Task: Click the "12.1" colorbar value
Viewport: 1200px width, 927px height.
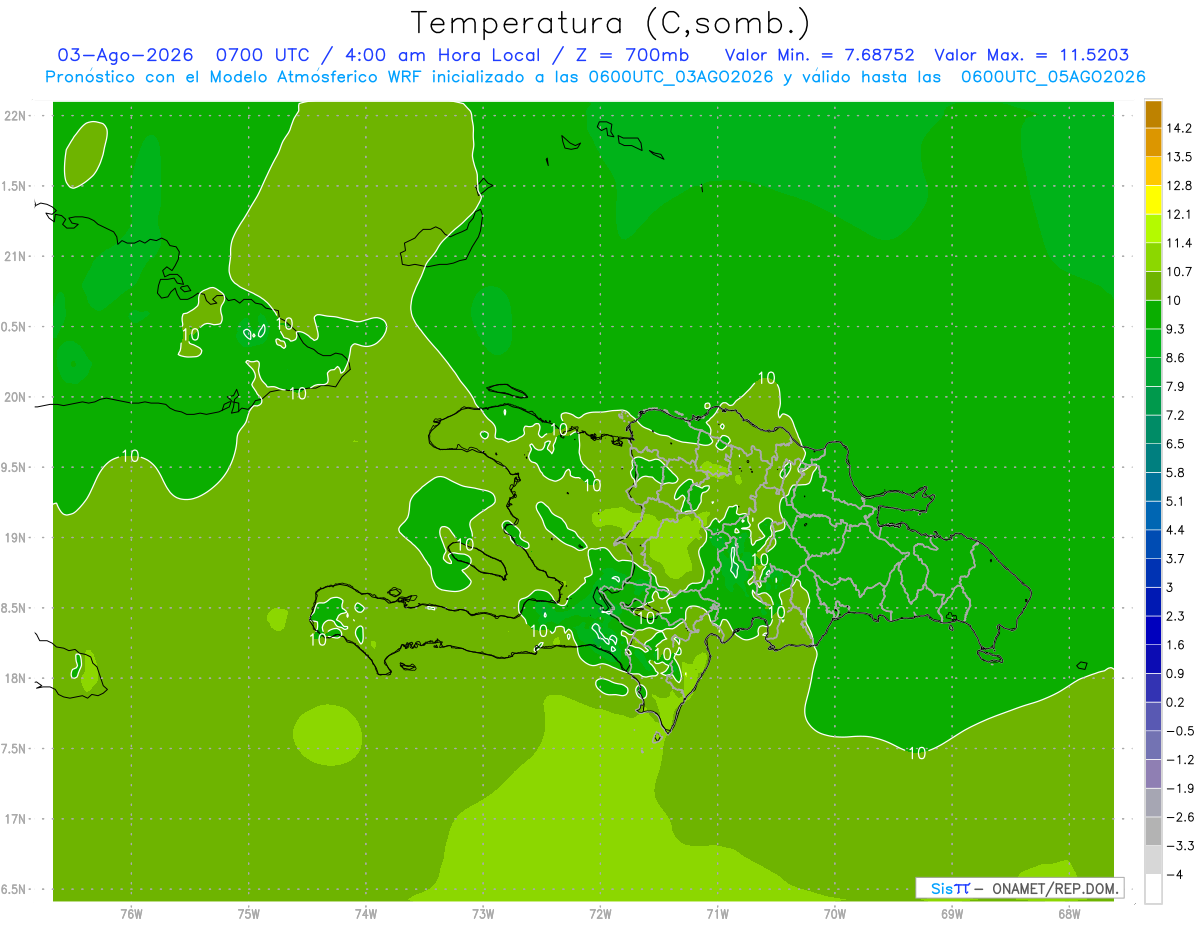Action: tap(1179, 214)
